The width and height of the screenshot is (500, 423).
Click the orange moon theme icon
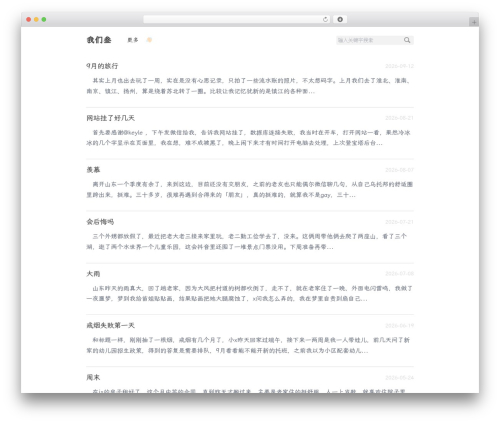pos(149,40)
